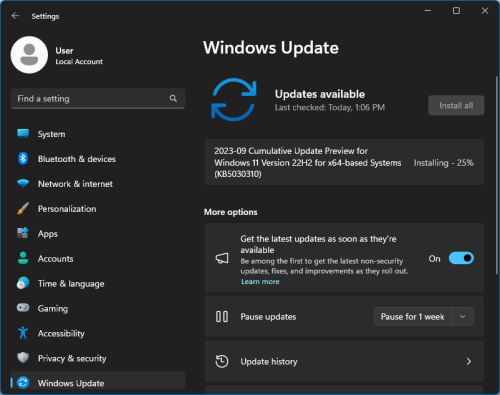Click the Privacy & security shield icon
The height and width of the screenshot is (395, 500).
click(23, 358)
